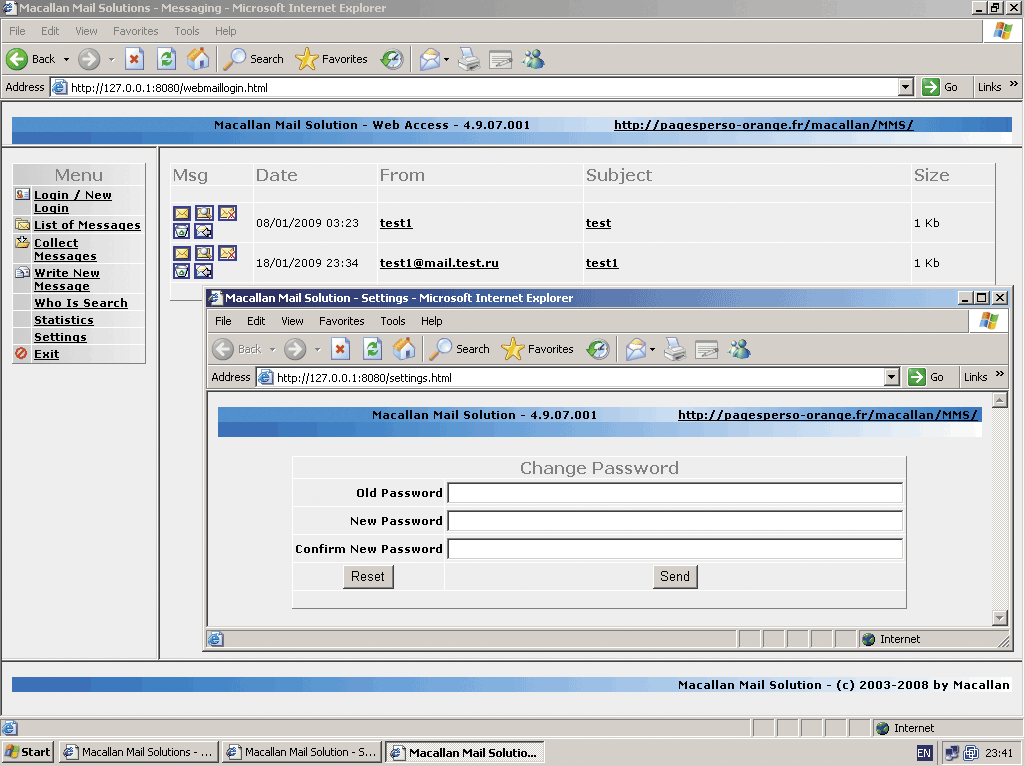Image resolution: width=1025 pixels, height=766 pixels.
Task: Click the Print icon in Settings window toolbar
Action: (x=675, y=349)
